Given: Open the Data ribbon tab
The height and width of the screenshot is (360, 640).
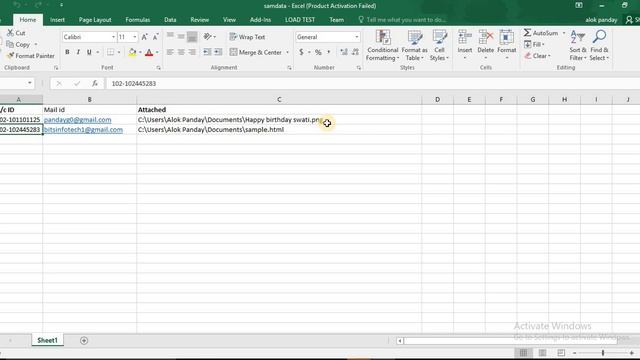Looking at the screenshot, I should pos(170,20).
